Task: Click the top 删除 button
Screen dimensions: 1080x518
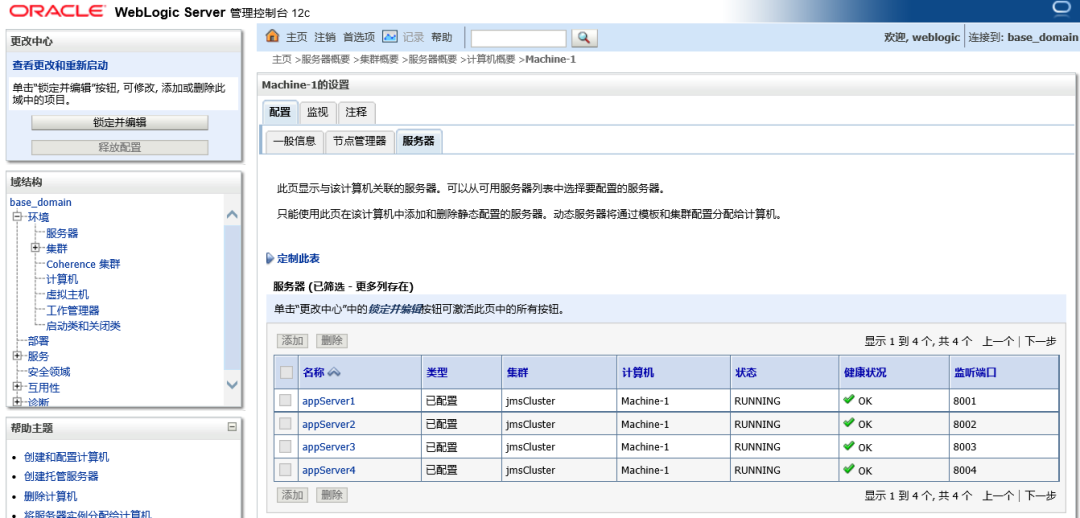Action: 332,340
